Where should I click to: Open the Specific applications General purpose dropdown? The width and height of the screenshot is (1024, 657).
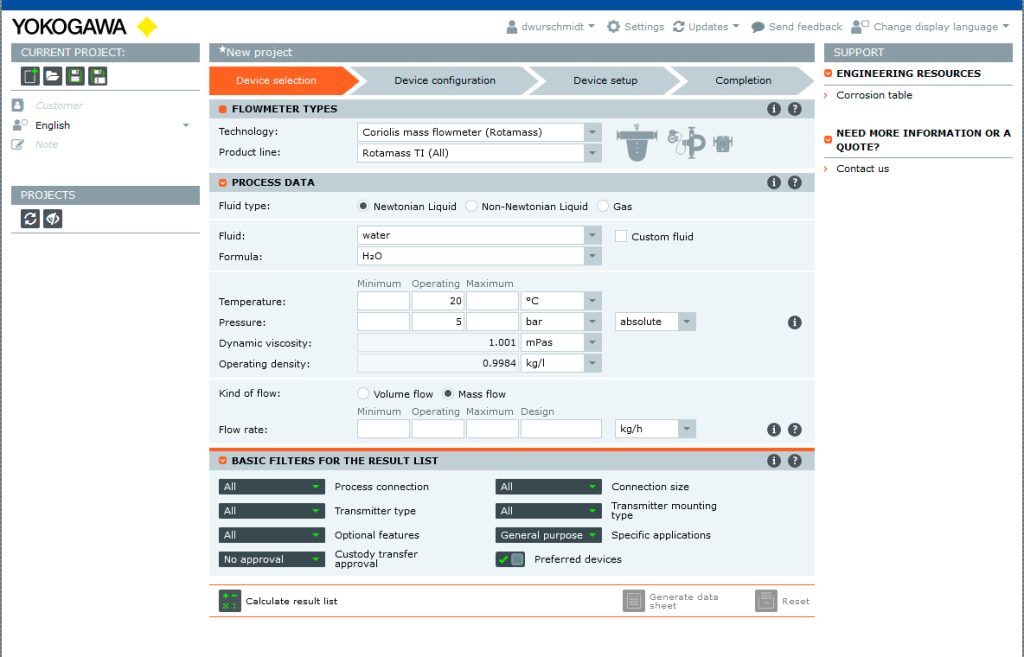(549, 535)
